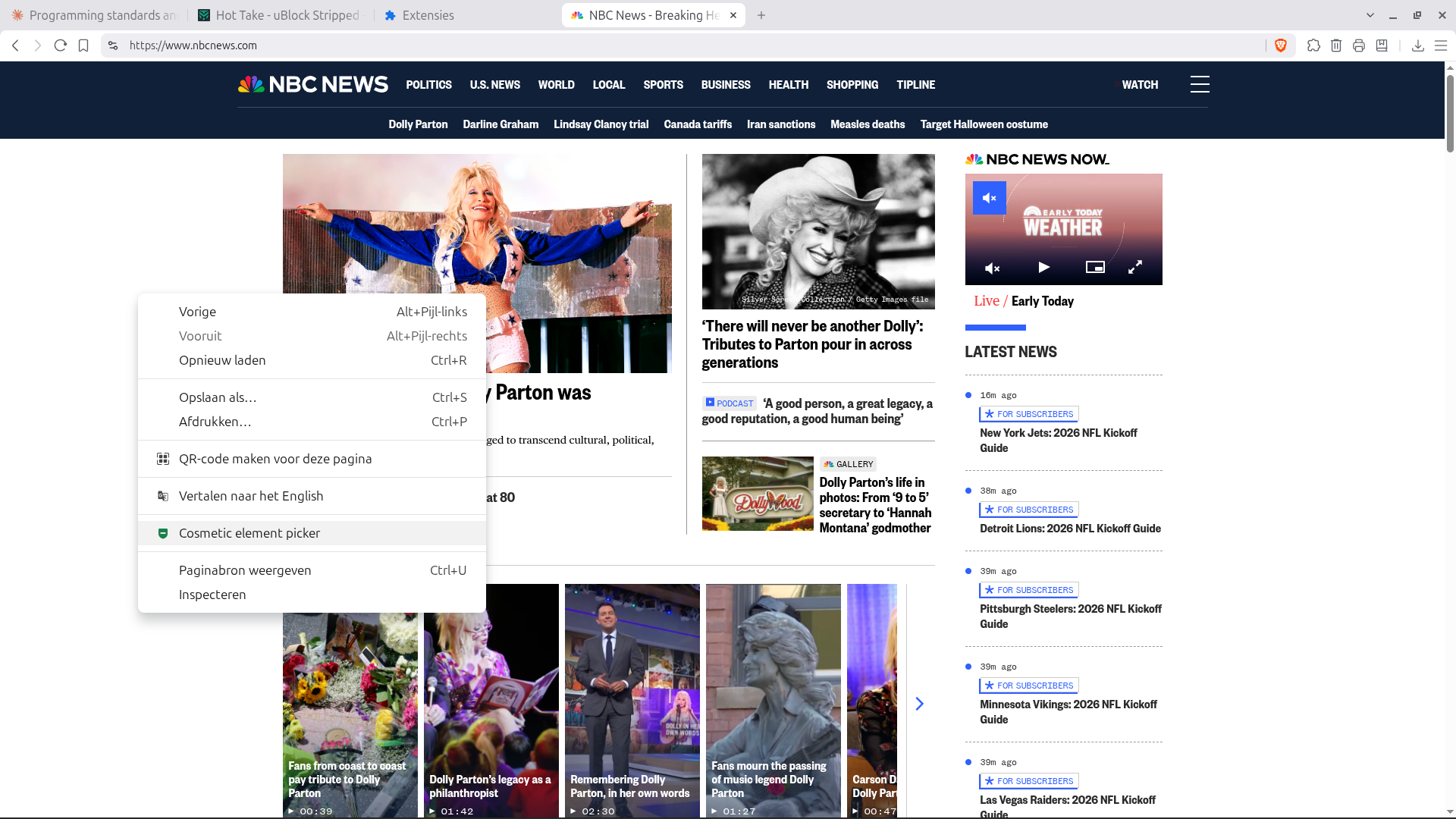Open the podcast 'A good person, a great legacy' link
Image resolution: width=1456 pixels, height=819 pixels.
tap(817, 411)
